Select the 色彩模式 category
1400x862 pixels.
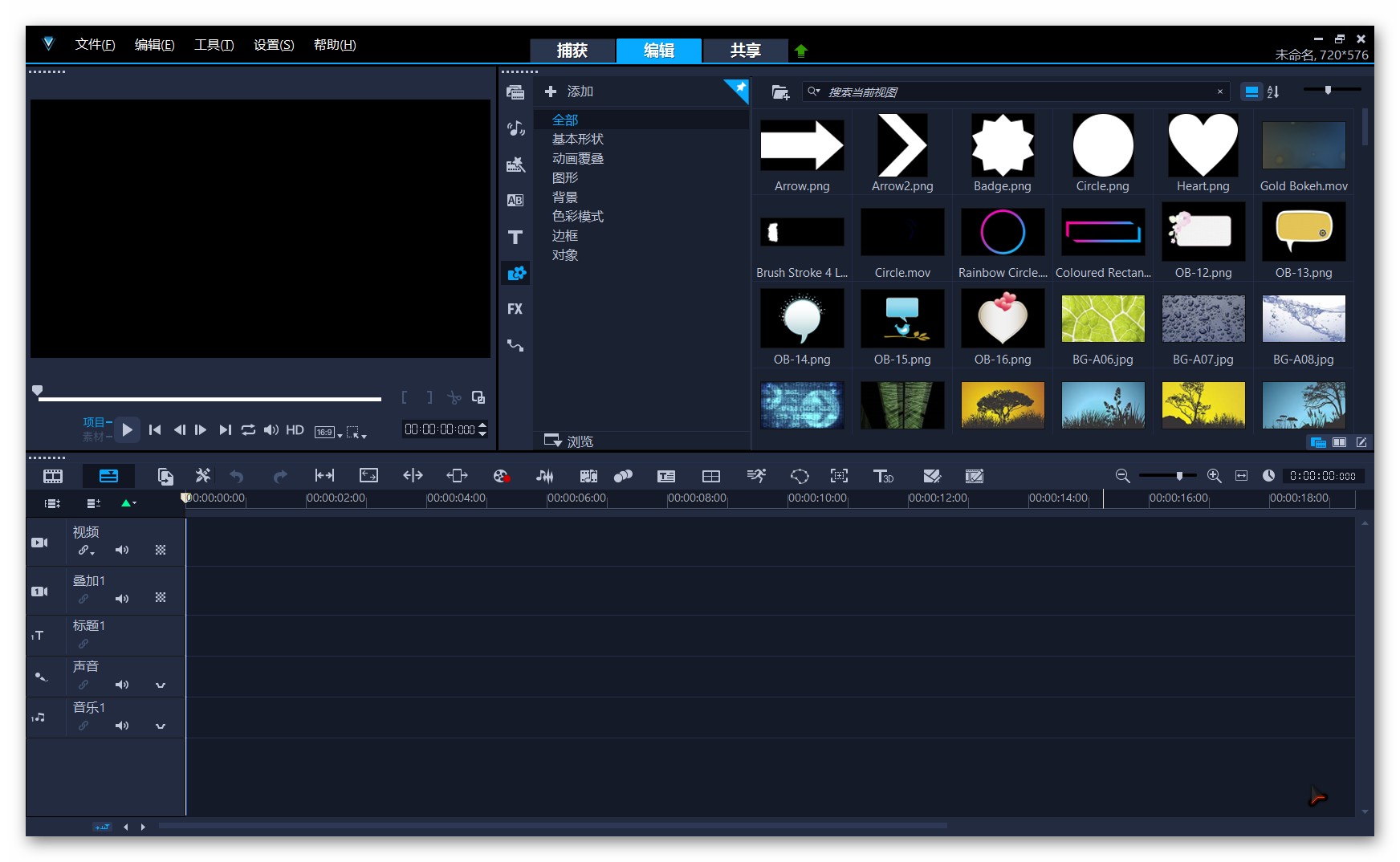(x=578, y=217)
